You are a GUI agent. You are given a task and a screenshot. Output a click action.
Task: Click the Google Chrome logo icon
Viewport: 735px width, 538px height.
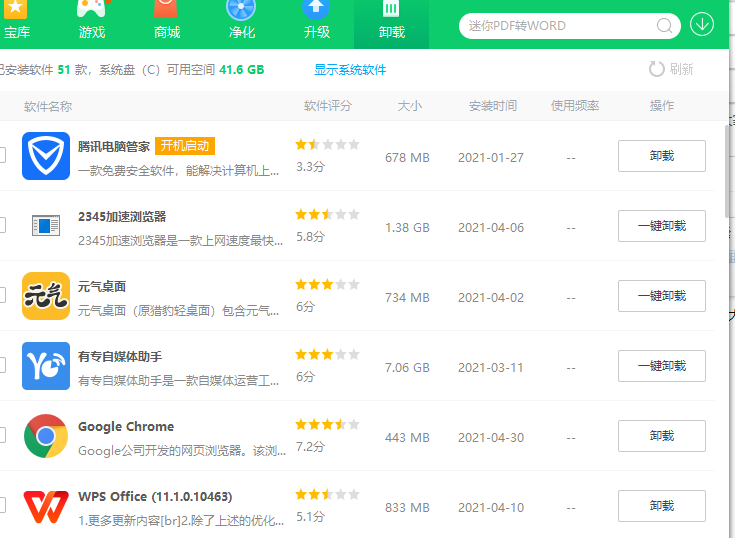(46, 436)
